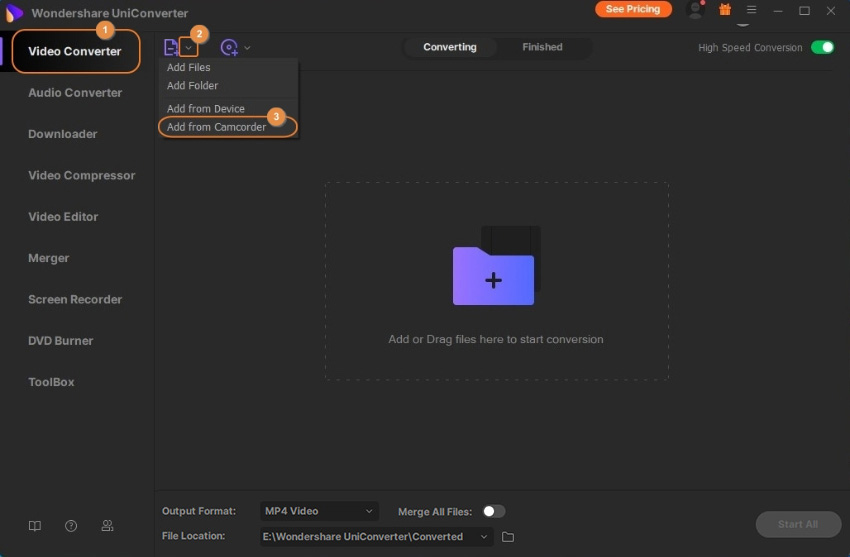Open the File Location path dropdown

pos(376,536)
